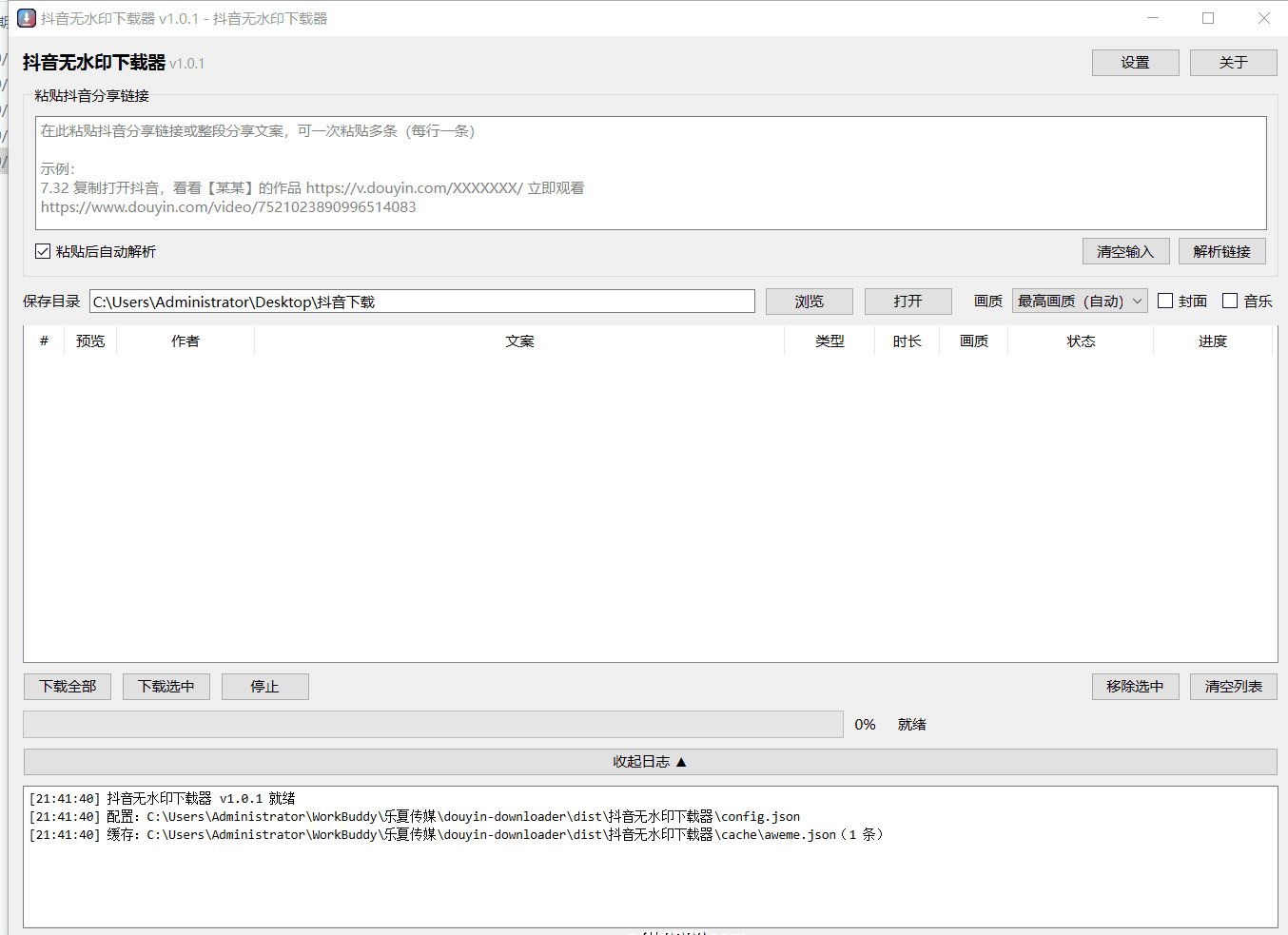Image resolution: width=1288 pixels, height=935 pixels.
Task: Click the 就绪 status label beside progress bar
Action: coord(911,725)
